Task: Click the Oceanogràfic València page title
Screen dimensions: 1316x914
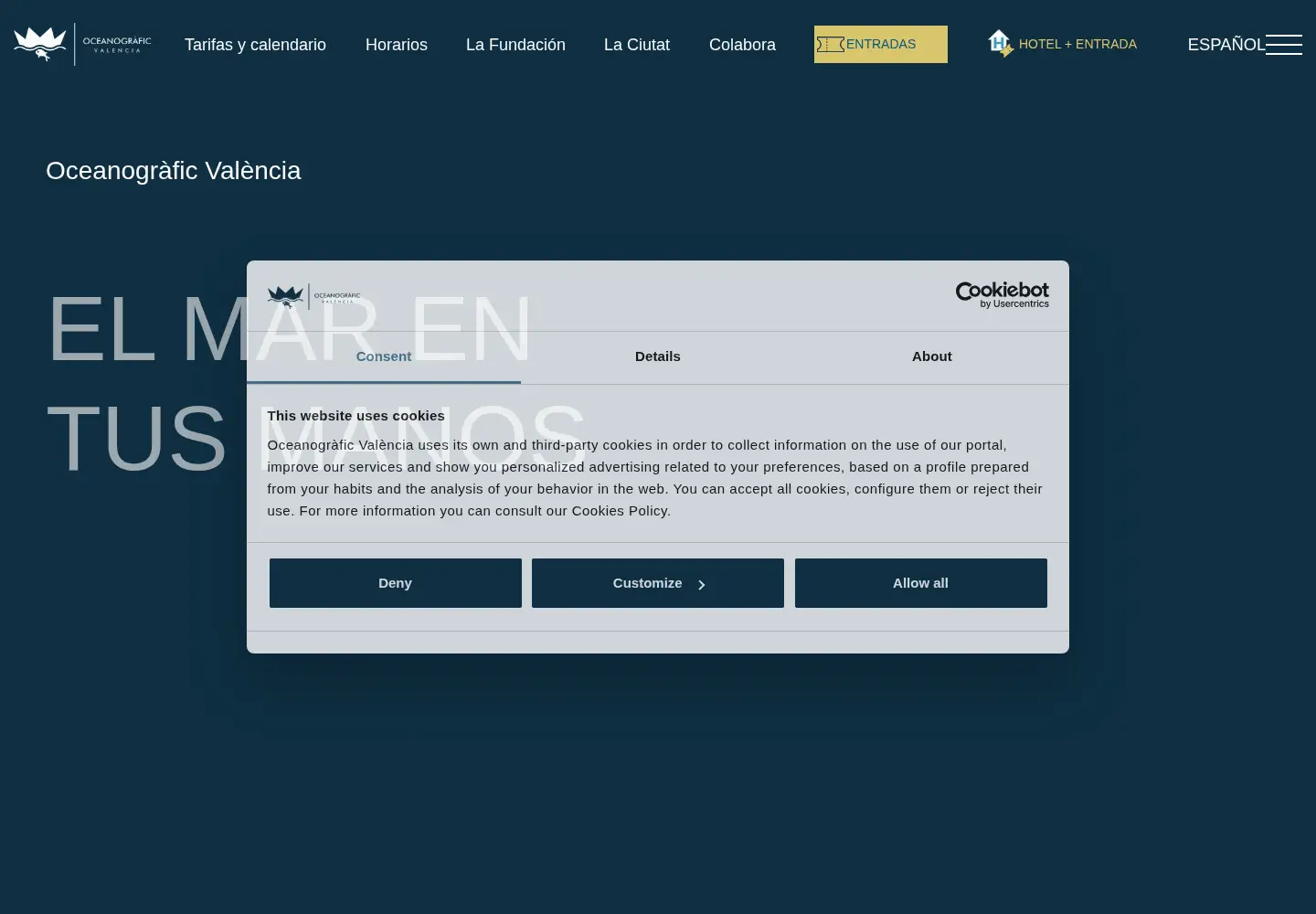Action: pos(174,171)
